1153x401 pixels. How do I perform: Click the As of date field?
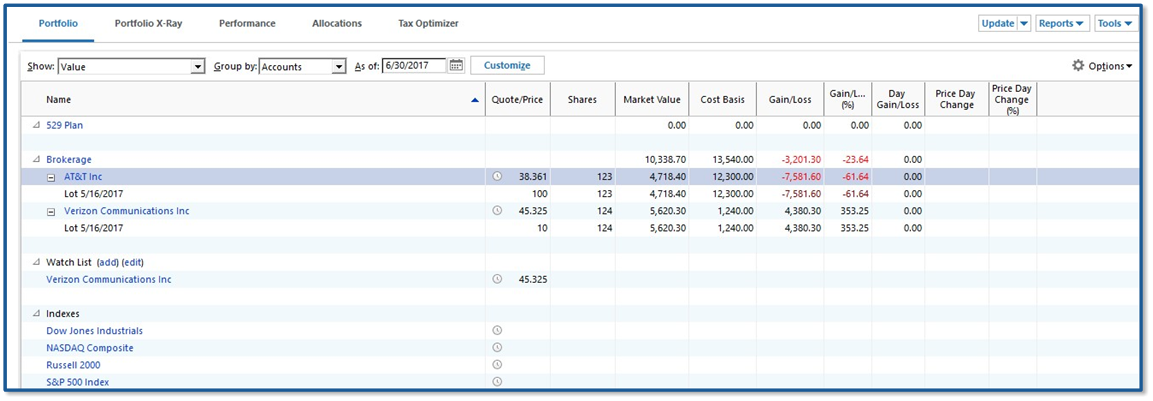[x=414, y=66]
